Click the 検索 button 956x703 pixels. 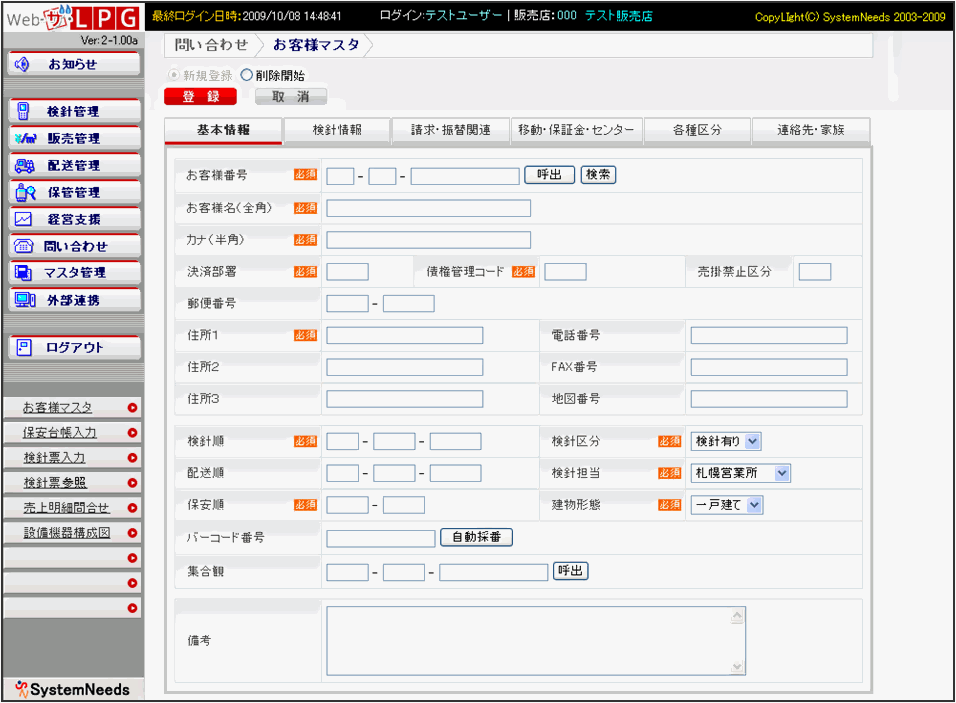click(598, 175)
